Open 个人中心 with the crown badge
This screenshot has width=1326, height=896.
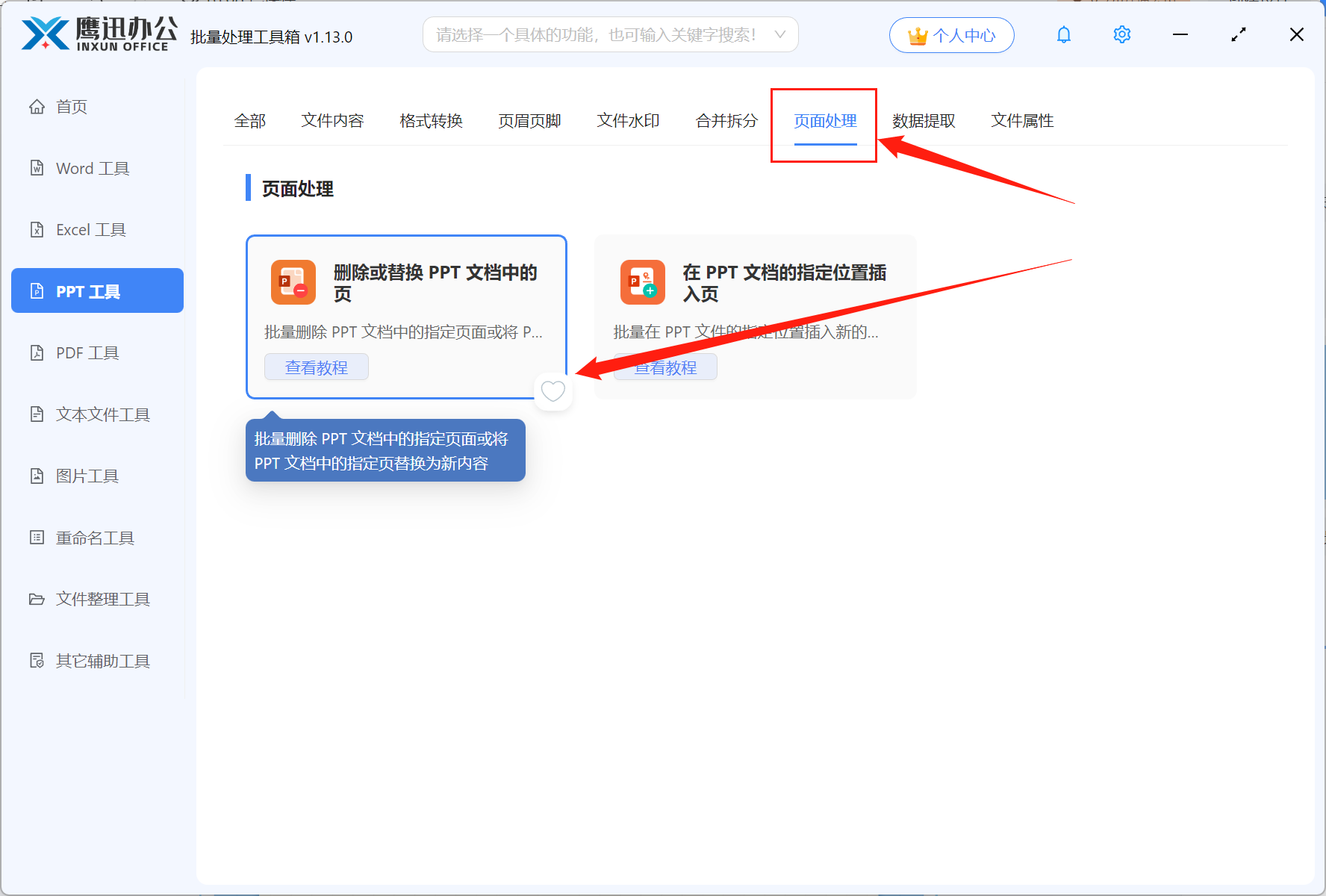pos(951,34)
